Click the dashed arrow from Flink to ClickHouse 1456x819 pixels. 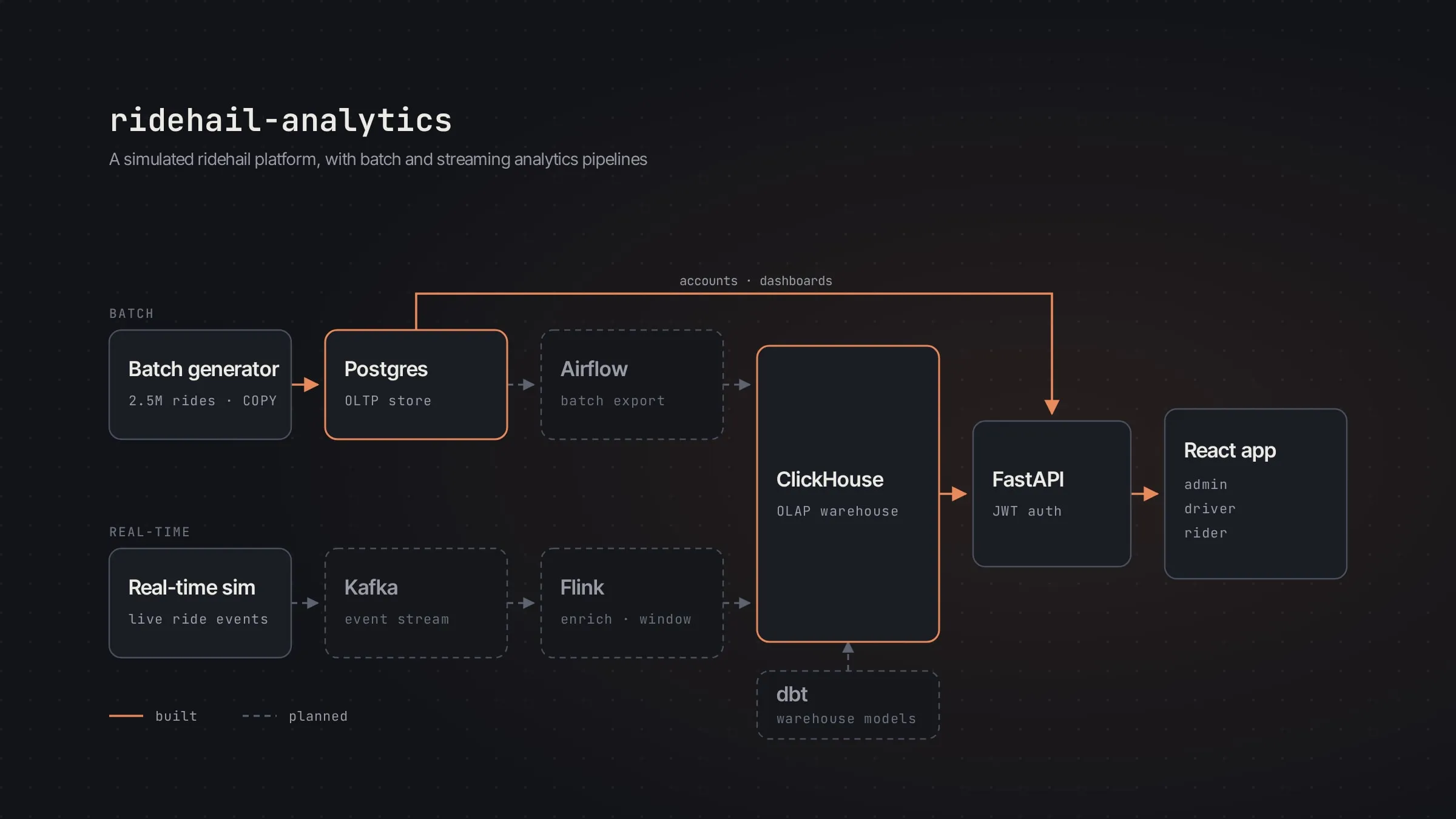point(738,603)
